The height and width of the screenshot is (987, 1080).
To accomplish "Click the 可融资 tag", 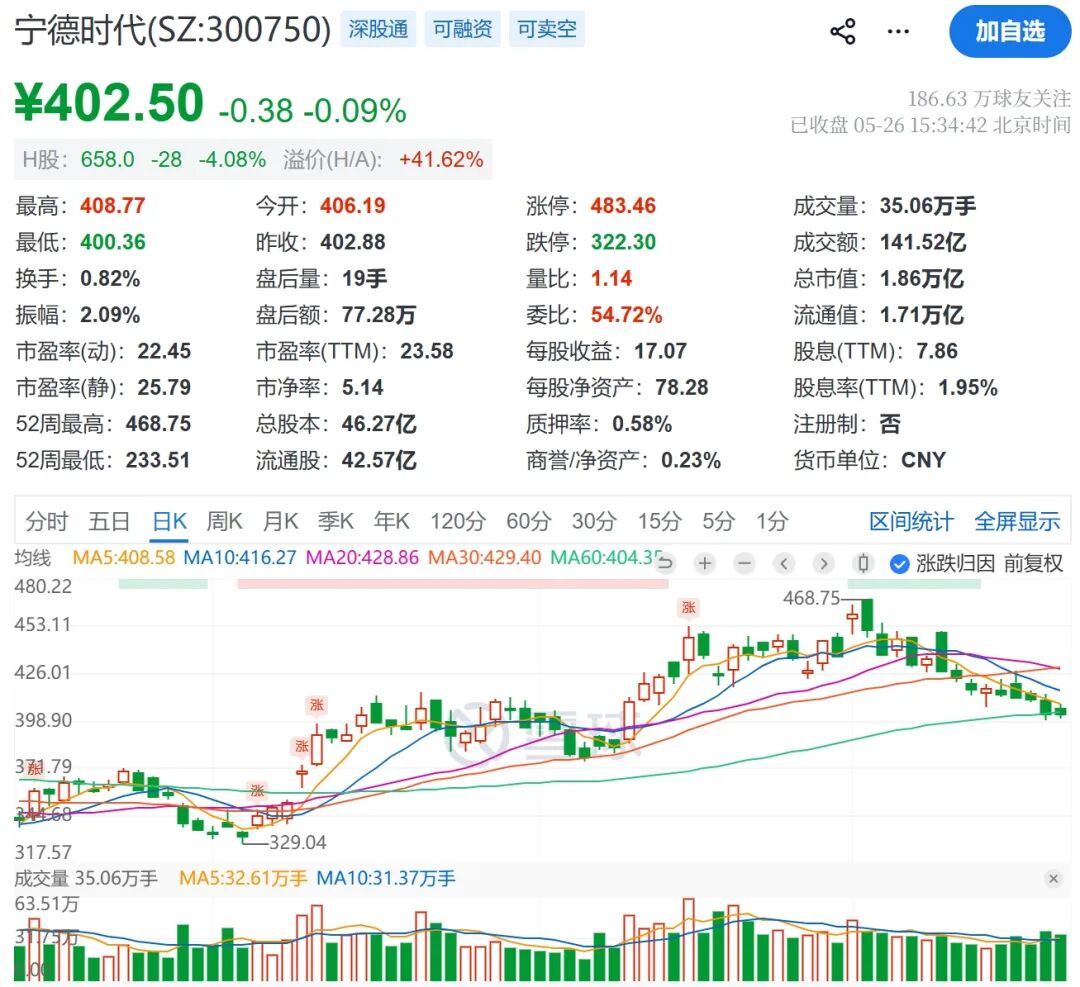I will [x=463, y=29].
